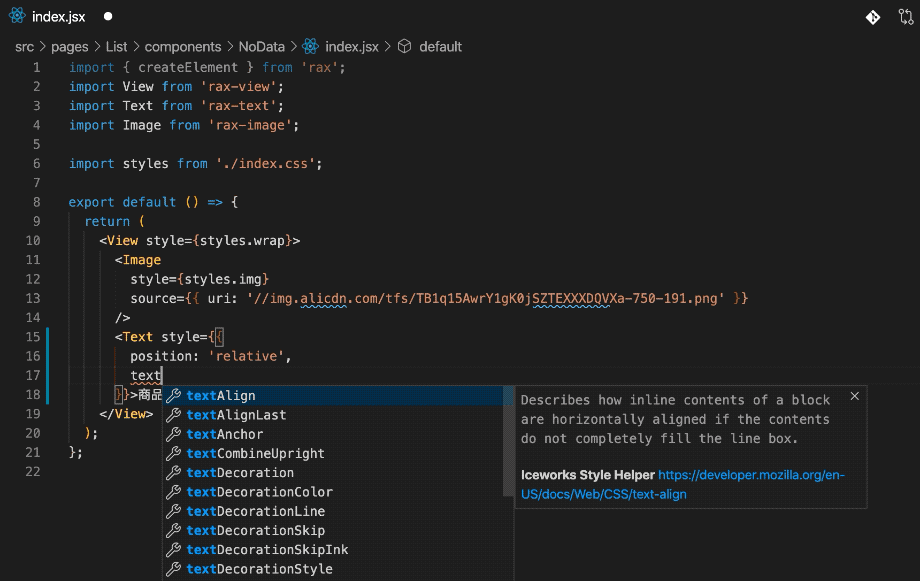Image resolution: width=920 pixels, height=581 pixels.
Task: Select the textCombineUpright suggestion
Action: click(x=333, y=454)
